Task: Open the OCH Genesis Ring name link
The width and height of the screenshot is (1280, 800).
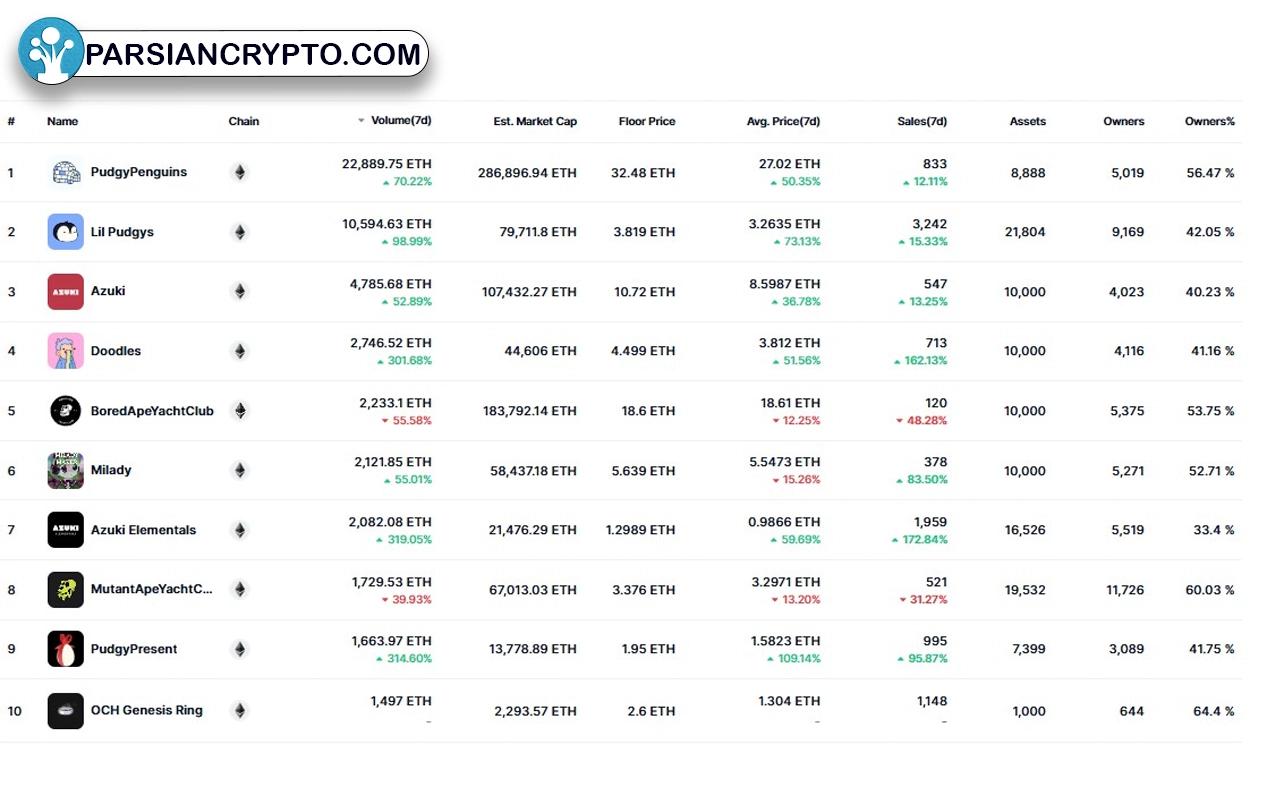Action: click(146, 710)
